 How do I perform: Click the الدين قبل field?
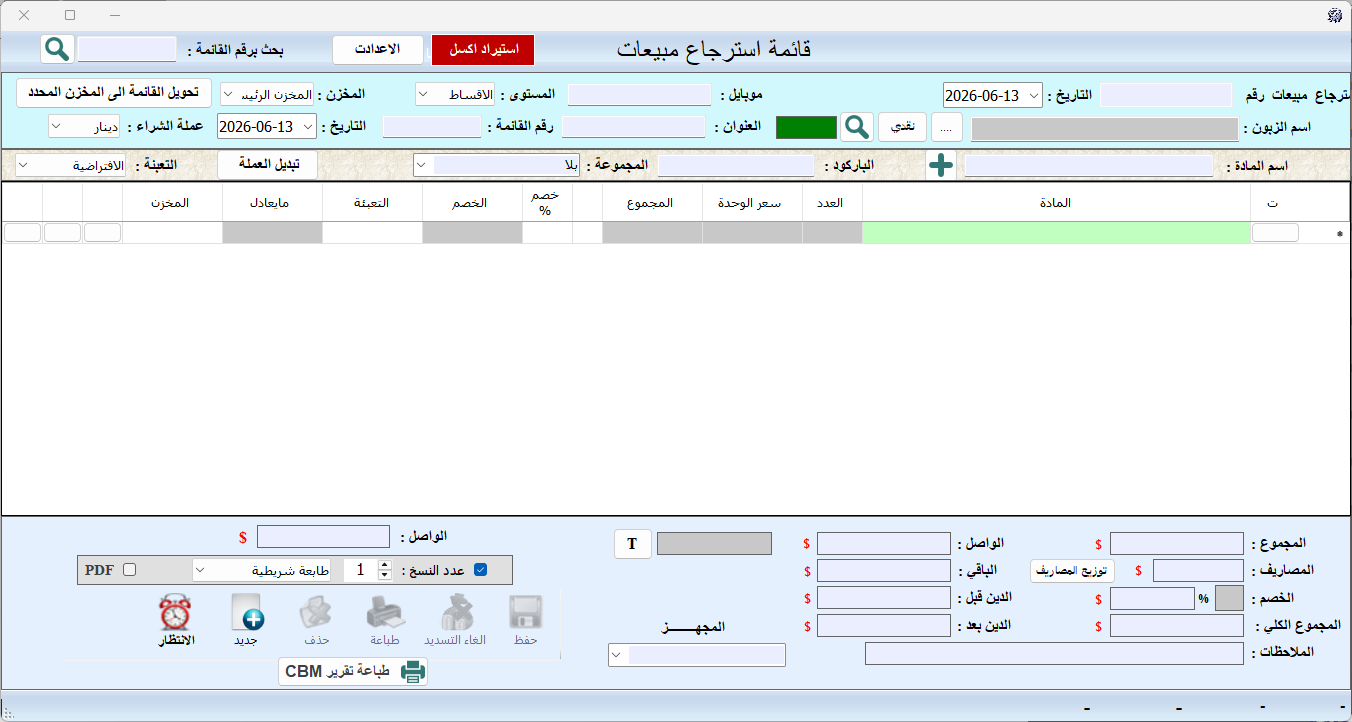883,598
